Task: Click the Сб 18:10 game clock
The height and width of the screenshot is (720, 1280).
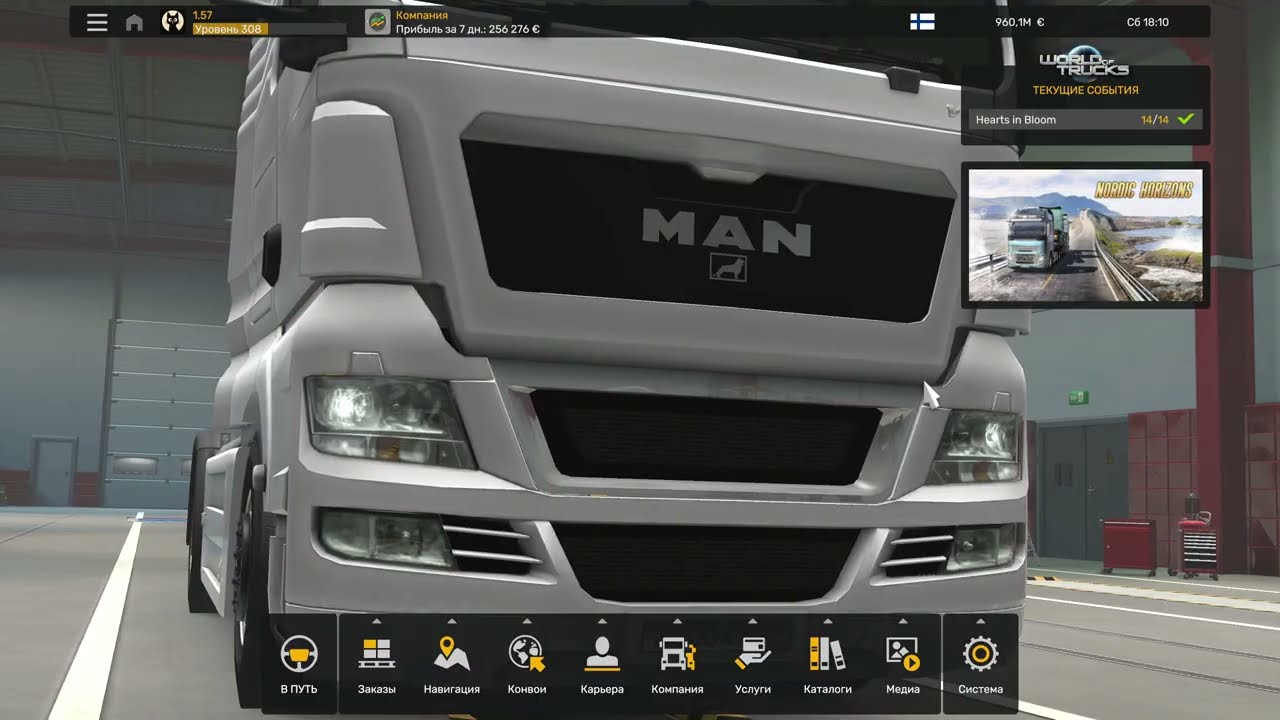Action: click(x=1147, y=22)
